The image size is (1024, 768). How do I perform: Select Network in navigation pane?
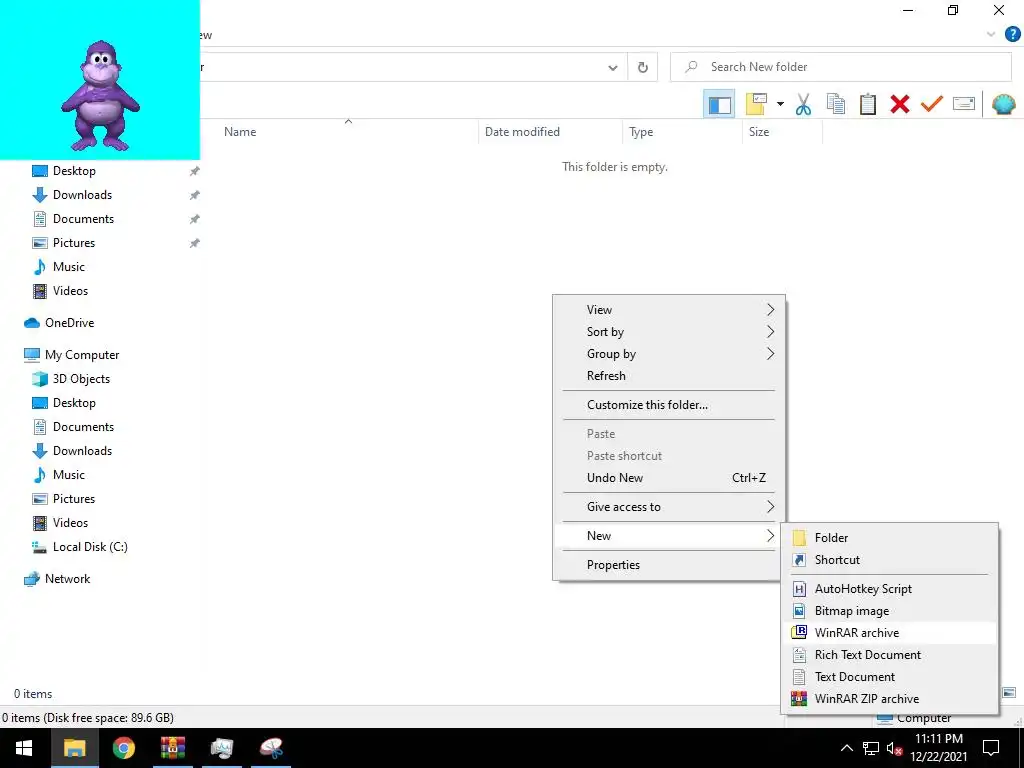point(67,579)
